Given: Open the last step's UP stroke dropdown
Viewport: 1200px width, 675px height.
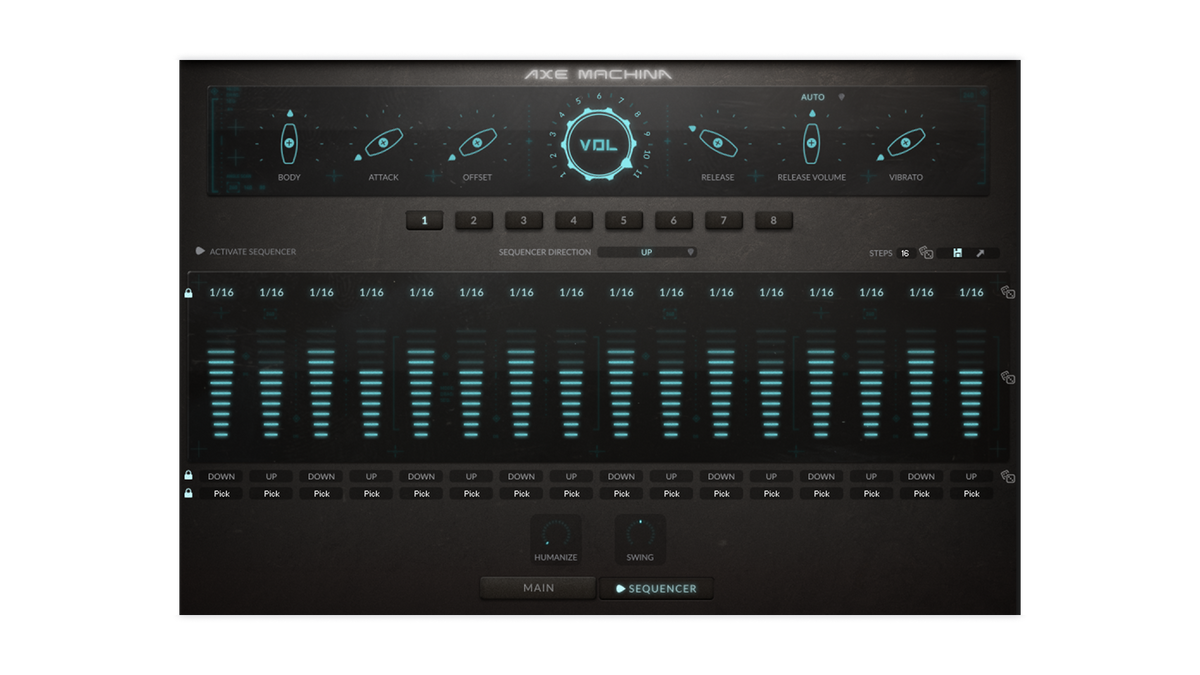Looking at the screenshot, I should (x=971, y=477).
